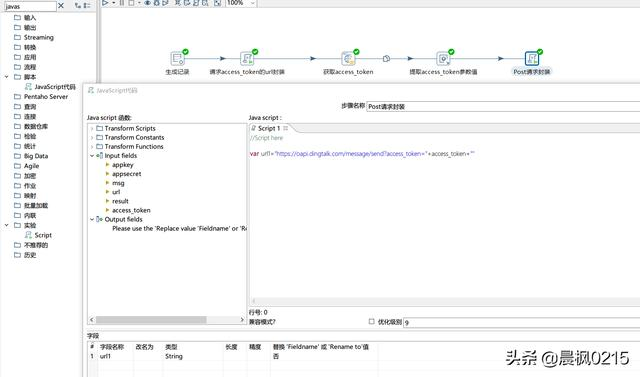
Task: Select the Post请求封装 step icon
Action: [x=532, y=58]
